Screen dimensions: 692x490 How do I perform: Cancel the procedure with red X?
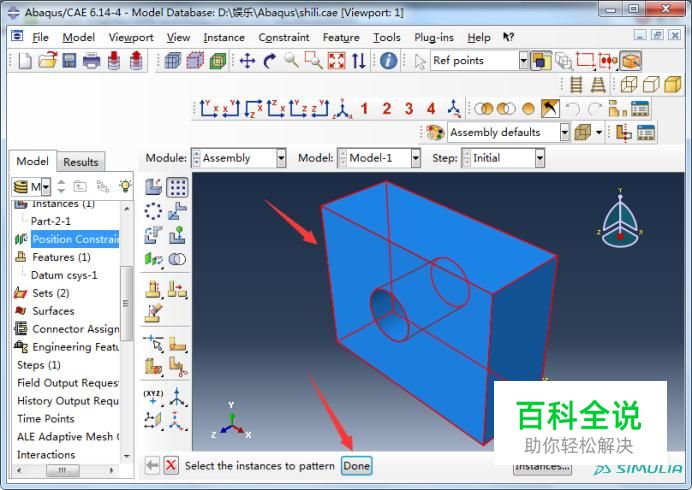pyautogui.click(x=171, y=465)
